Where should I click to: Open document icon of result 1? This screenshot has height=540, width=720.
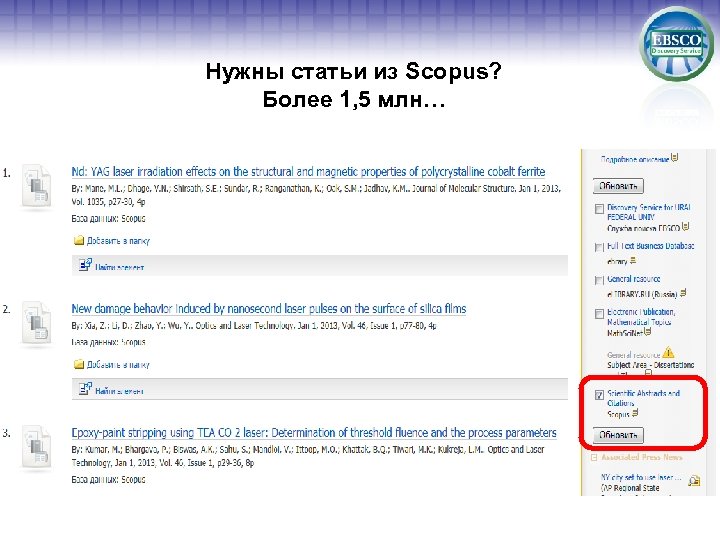[x=36, y=186]
